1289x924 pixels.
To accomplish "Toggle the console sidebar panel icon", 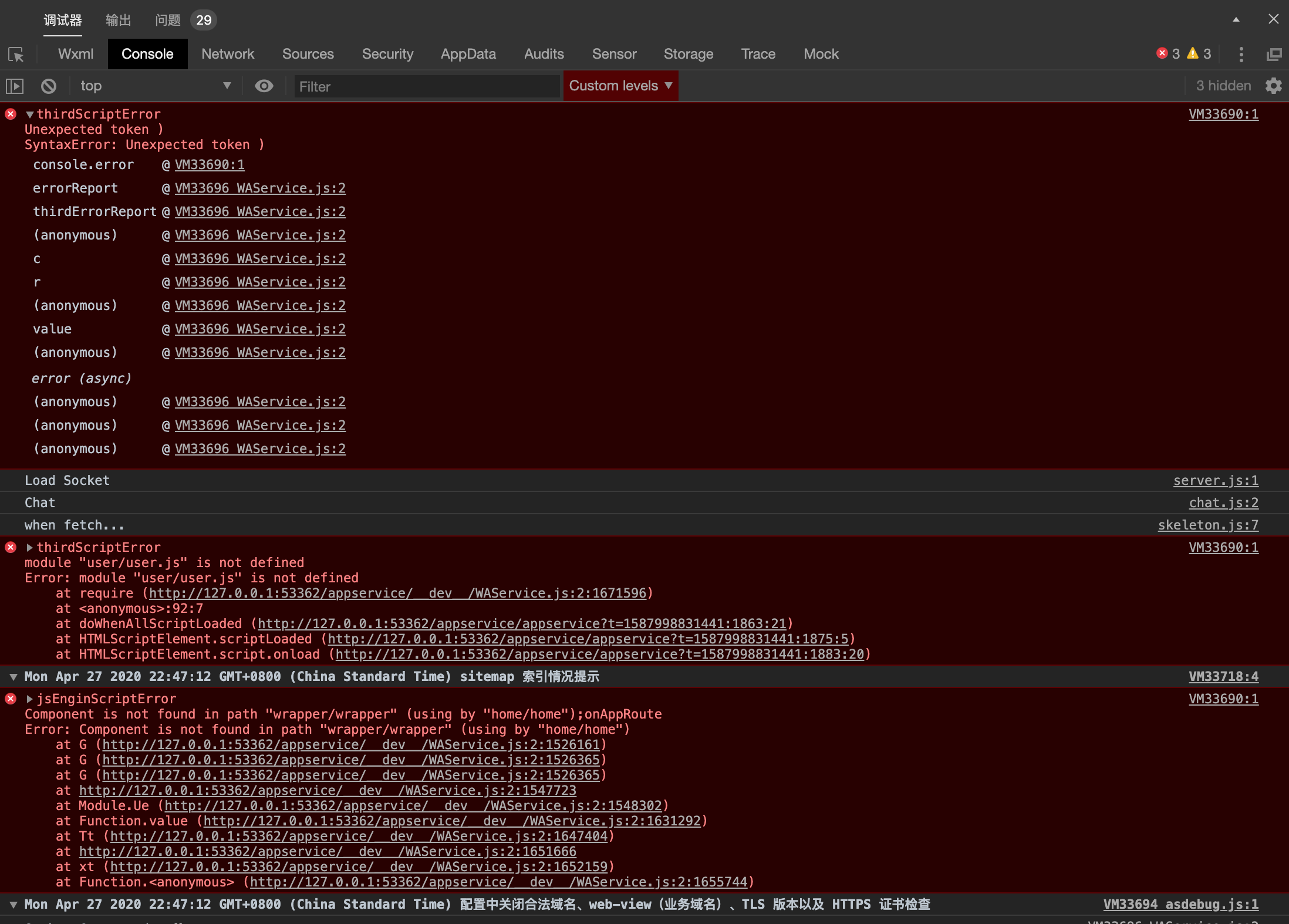I will coord(15,86).
